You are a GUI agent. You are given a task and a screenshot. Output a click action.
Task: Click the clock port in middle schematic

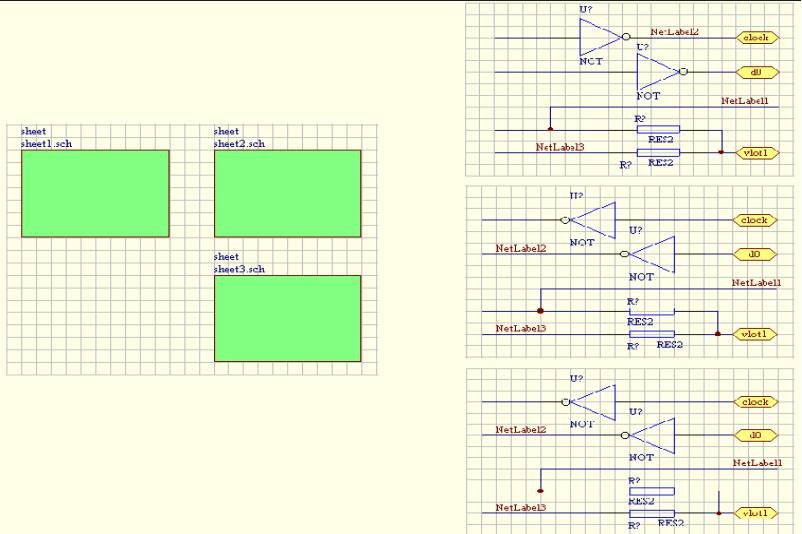753,220
